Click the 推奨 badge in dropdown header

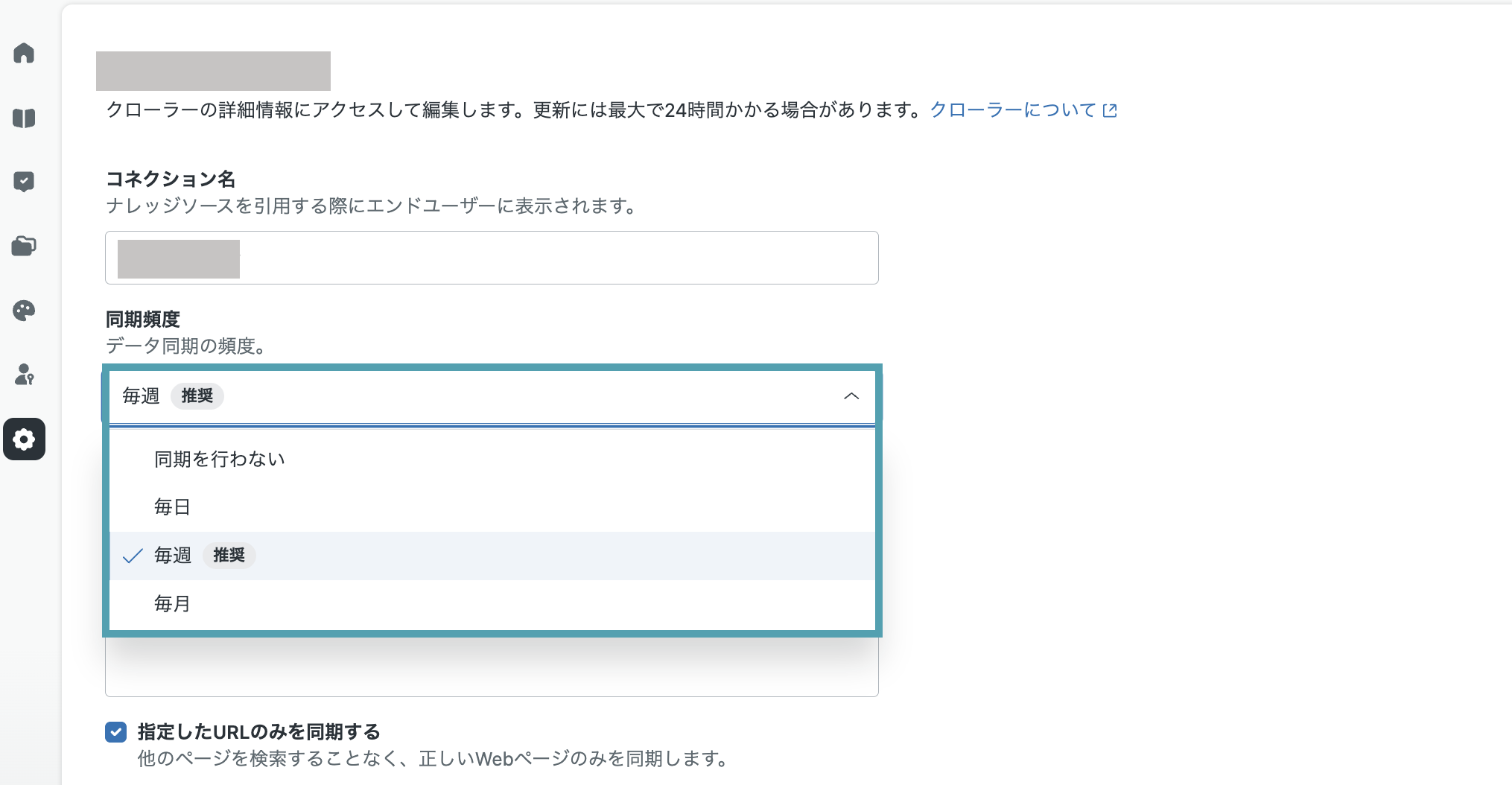pos(197,396)
